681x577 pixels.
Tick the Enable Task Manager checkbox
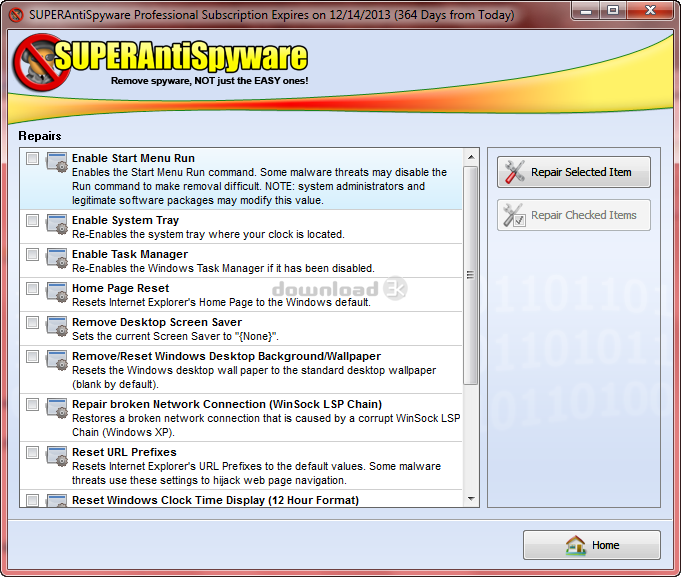tap(33, 255)
